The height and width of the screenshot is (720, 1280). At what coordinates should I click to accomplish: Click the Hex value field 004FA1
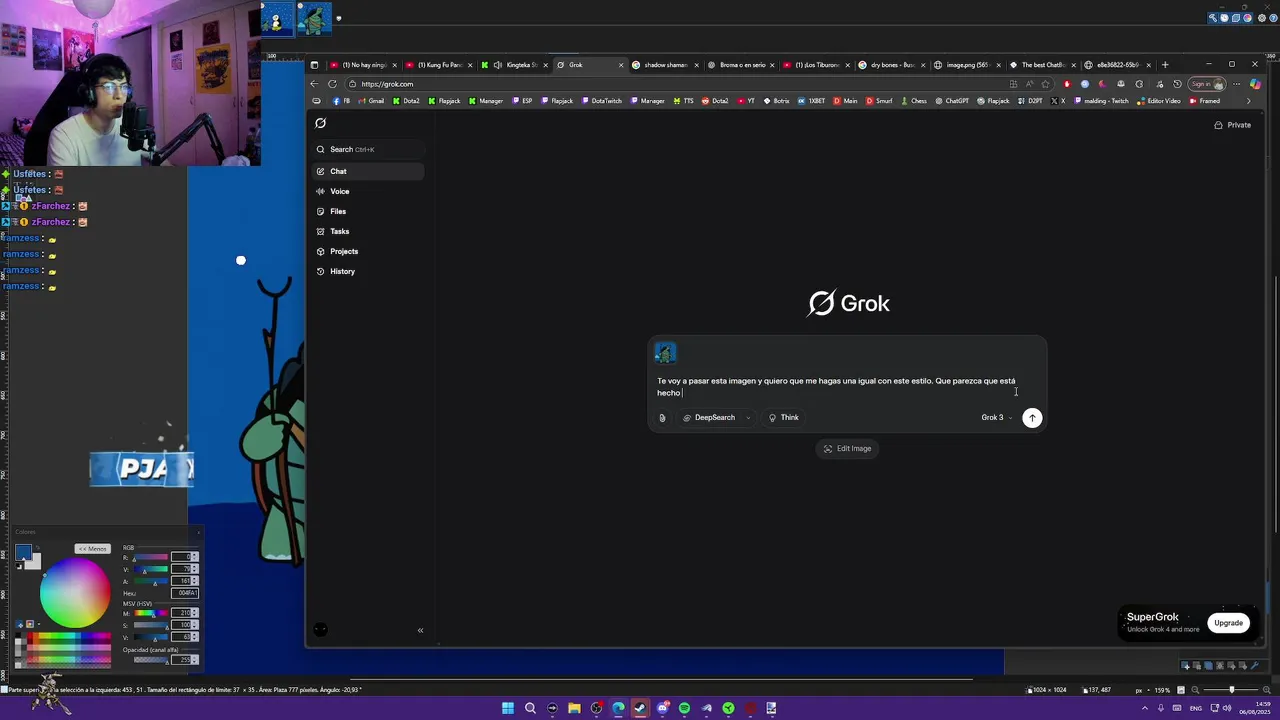(185, 593)
